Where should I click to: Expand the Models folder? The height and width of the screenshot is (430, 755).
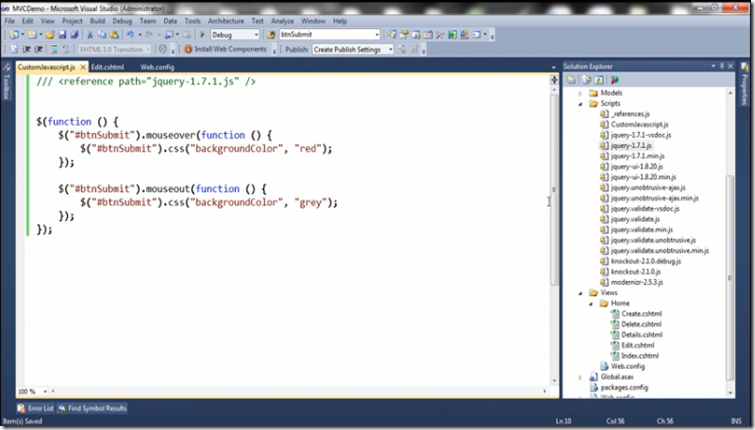580,93
